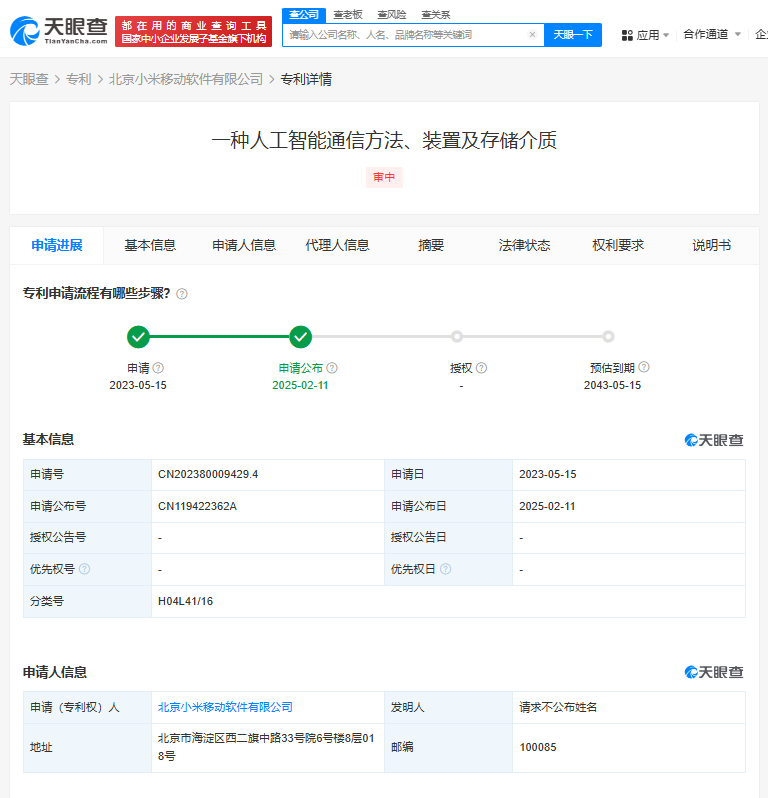Viewport: 768px width, 798px height.
Task: Click the 申请公布 completed step marker
Action: point(300,337)
